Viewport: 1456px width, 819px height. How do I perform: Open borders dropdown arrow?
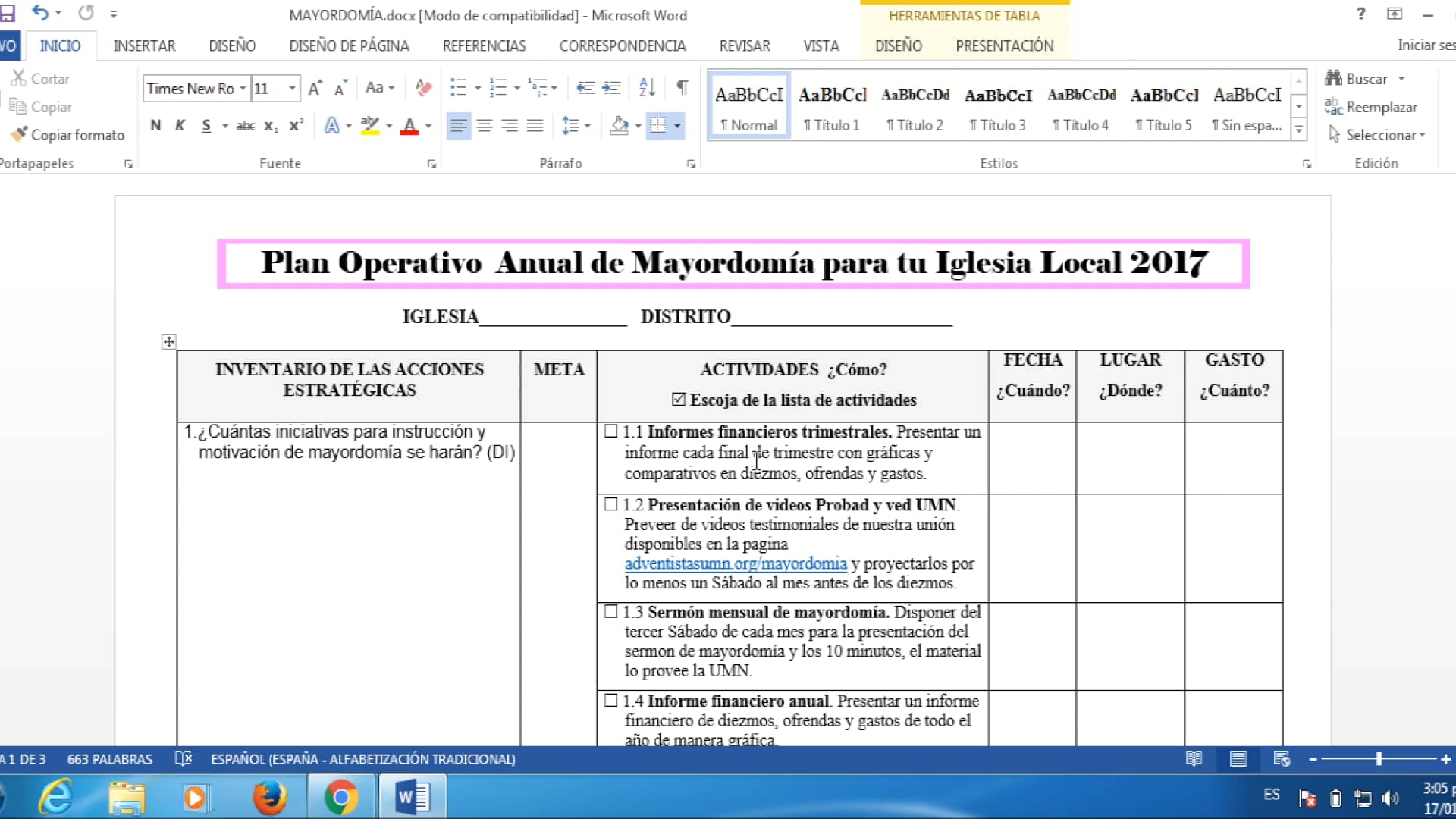click(x=677, y=126)
